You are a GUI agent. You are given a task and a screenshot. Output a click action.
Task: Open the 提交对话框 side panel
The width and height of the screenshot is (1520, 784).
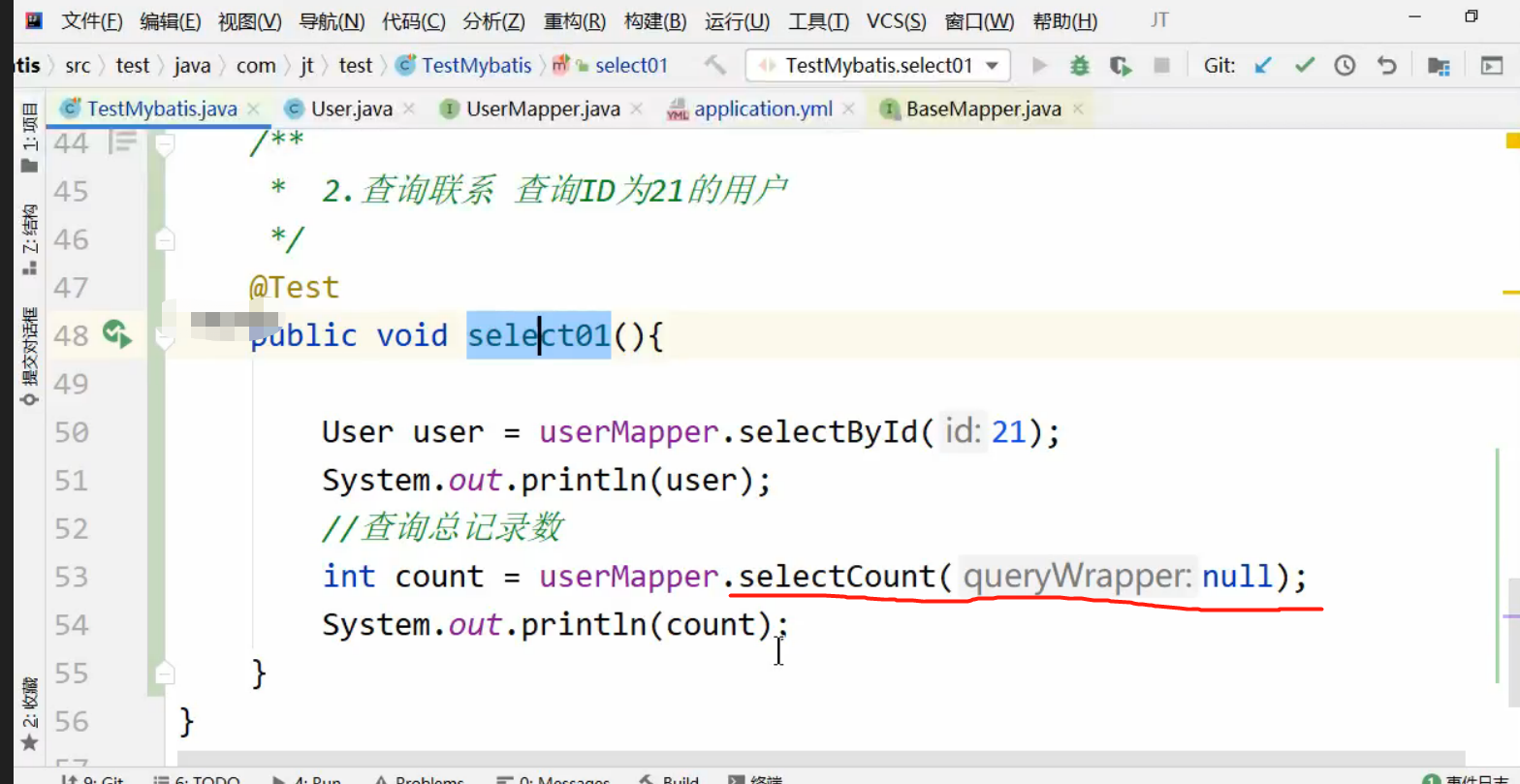coord(30,355)
